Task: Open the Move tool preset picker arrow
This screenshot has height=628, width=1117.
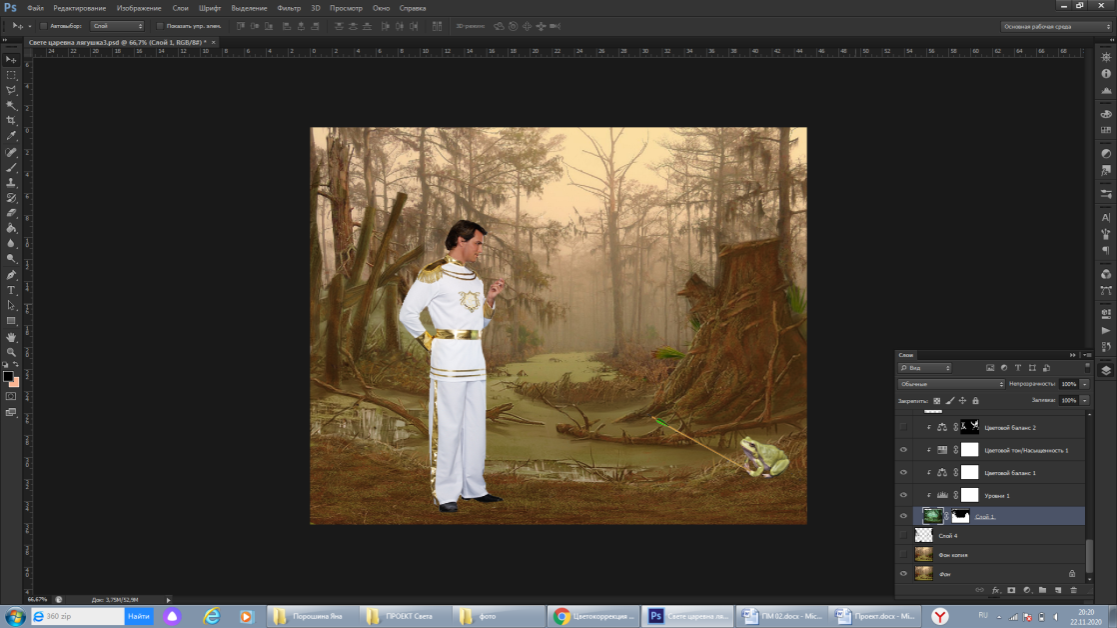Action: pyautogui.click(x=29, y=26)
